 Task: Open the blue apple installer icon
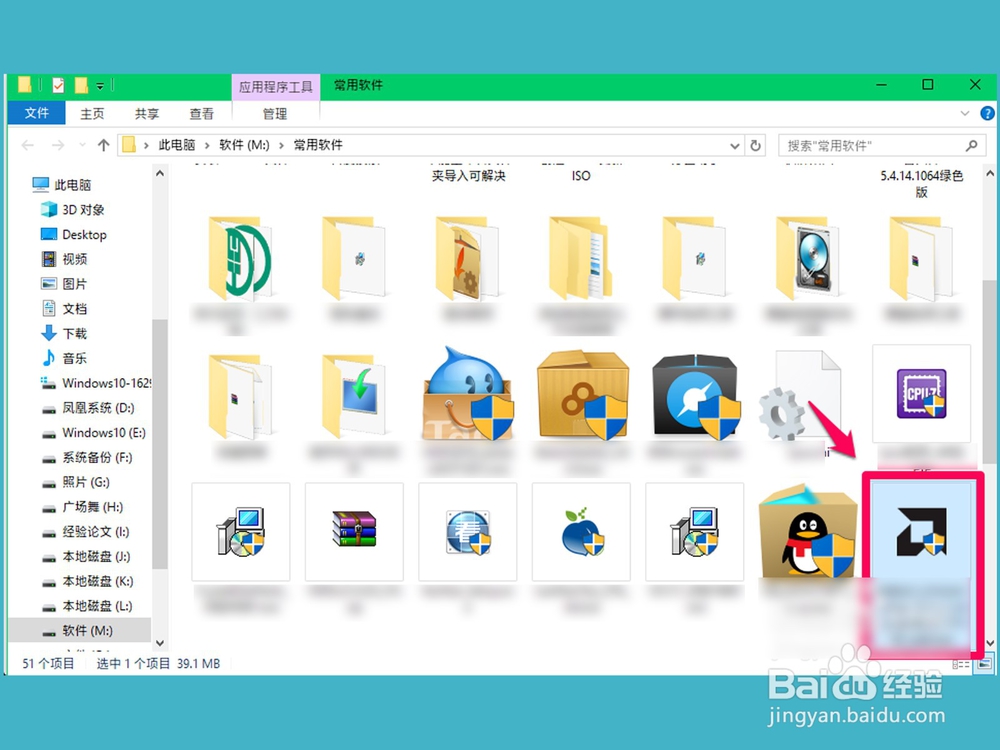[x=582, y=531]
